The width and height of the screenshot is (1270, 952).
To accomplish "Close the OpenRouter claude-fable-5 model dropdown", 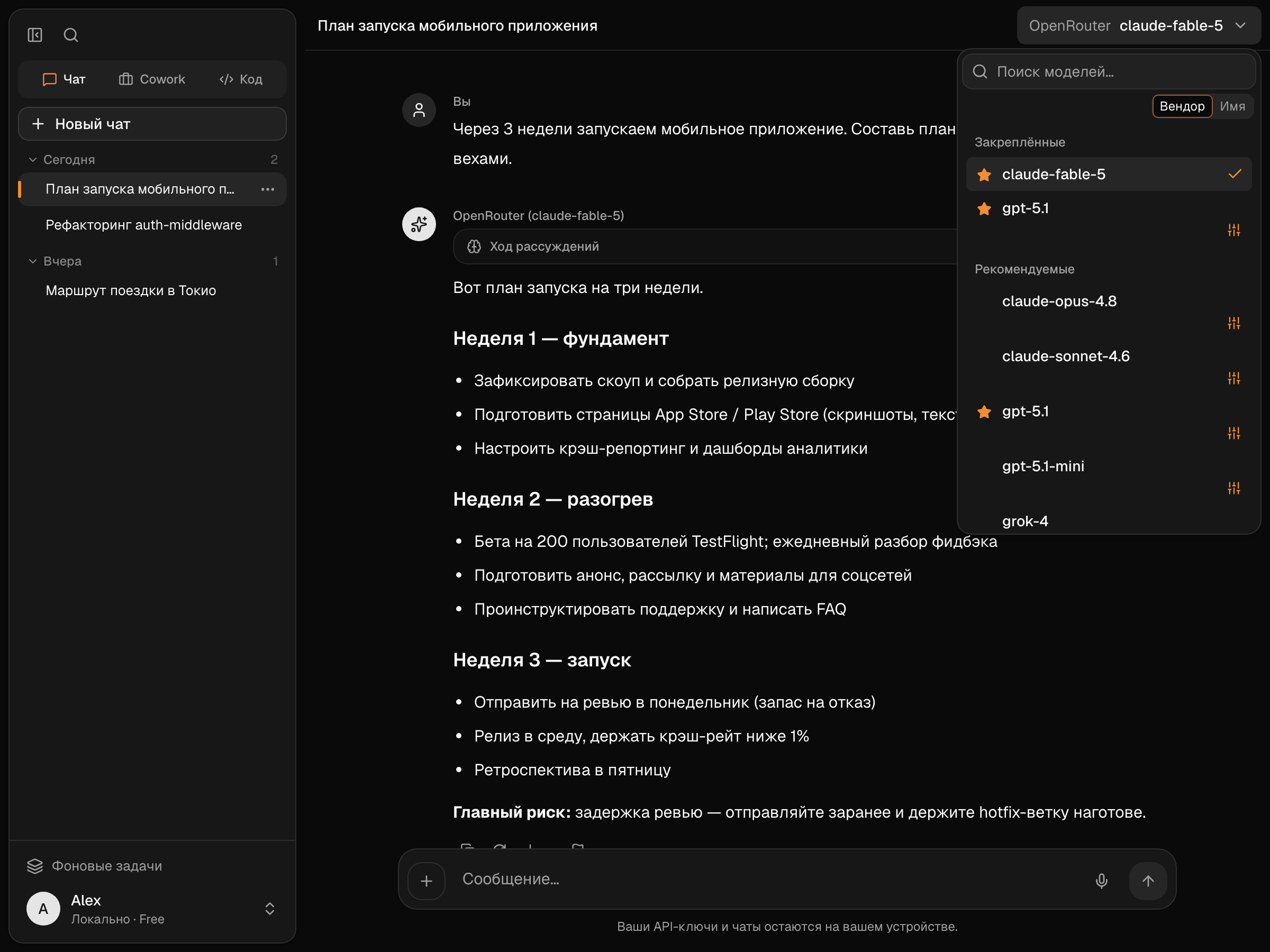I will (1139, 26).
